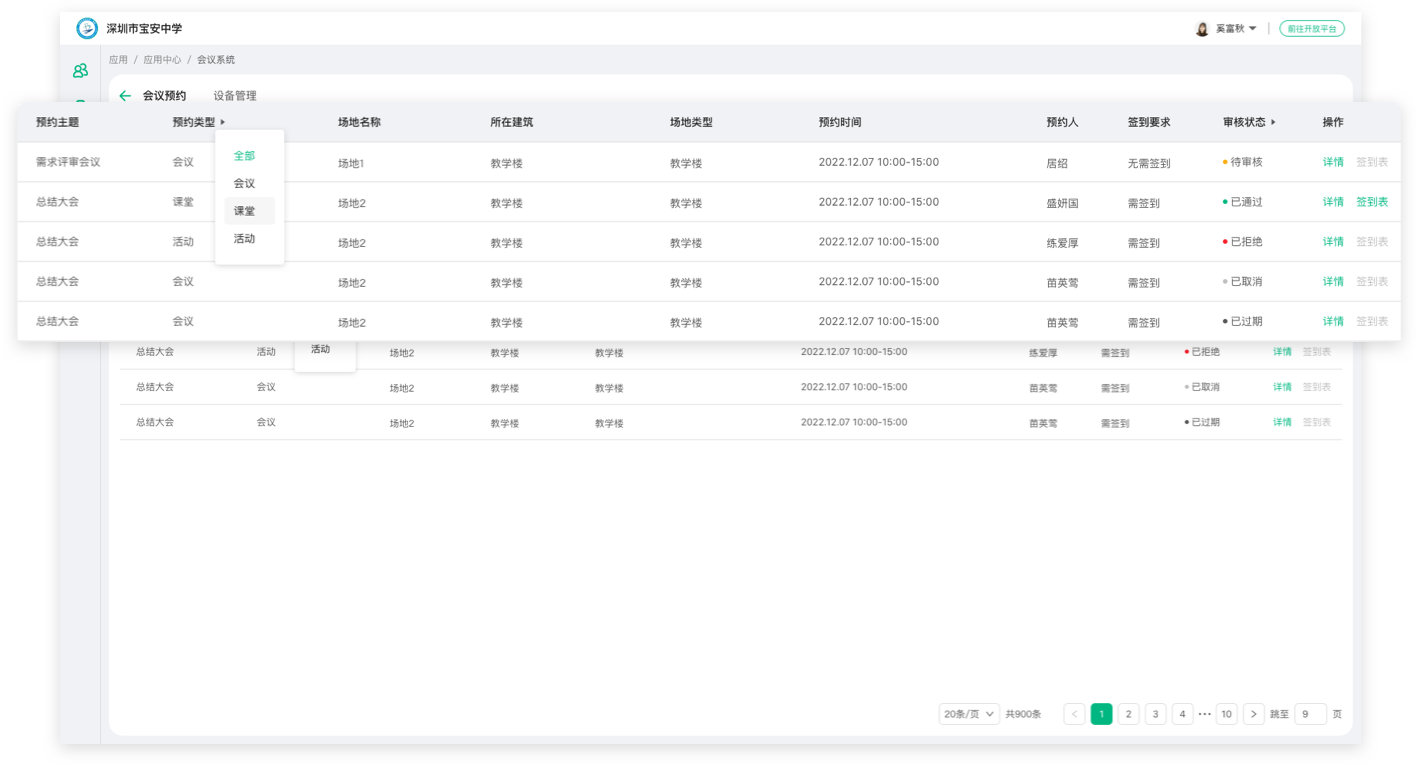Click the 跳至 page number input field
Viewport: 1418px width, 764px height.
pos(1310,714)
